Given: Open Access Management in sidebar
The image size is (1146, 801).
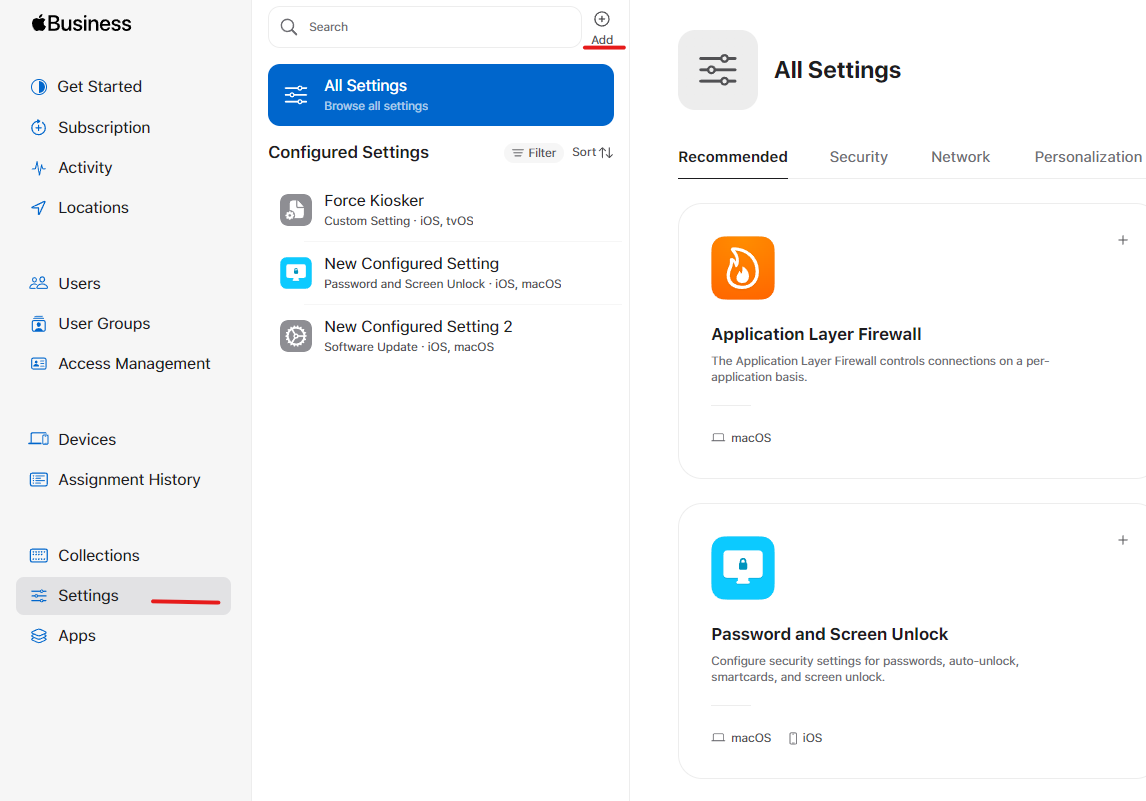Looking at the screenshot, I should pyautogui.click(x=134, y=364).
